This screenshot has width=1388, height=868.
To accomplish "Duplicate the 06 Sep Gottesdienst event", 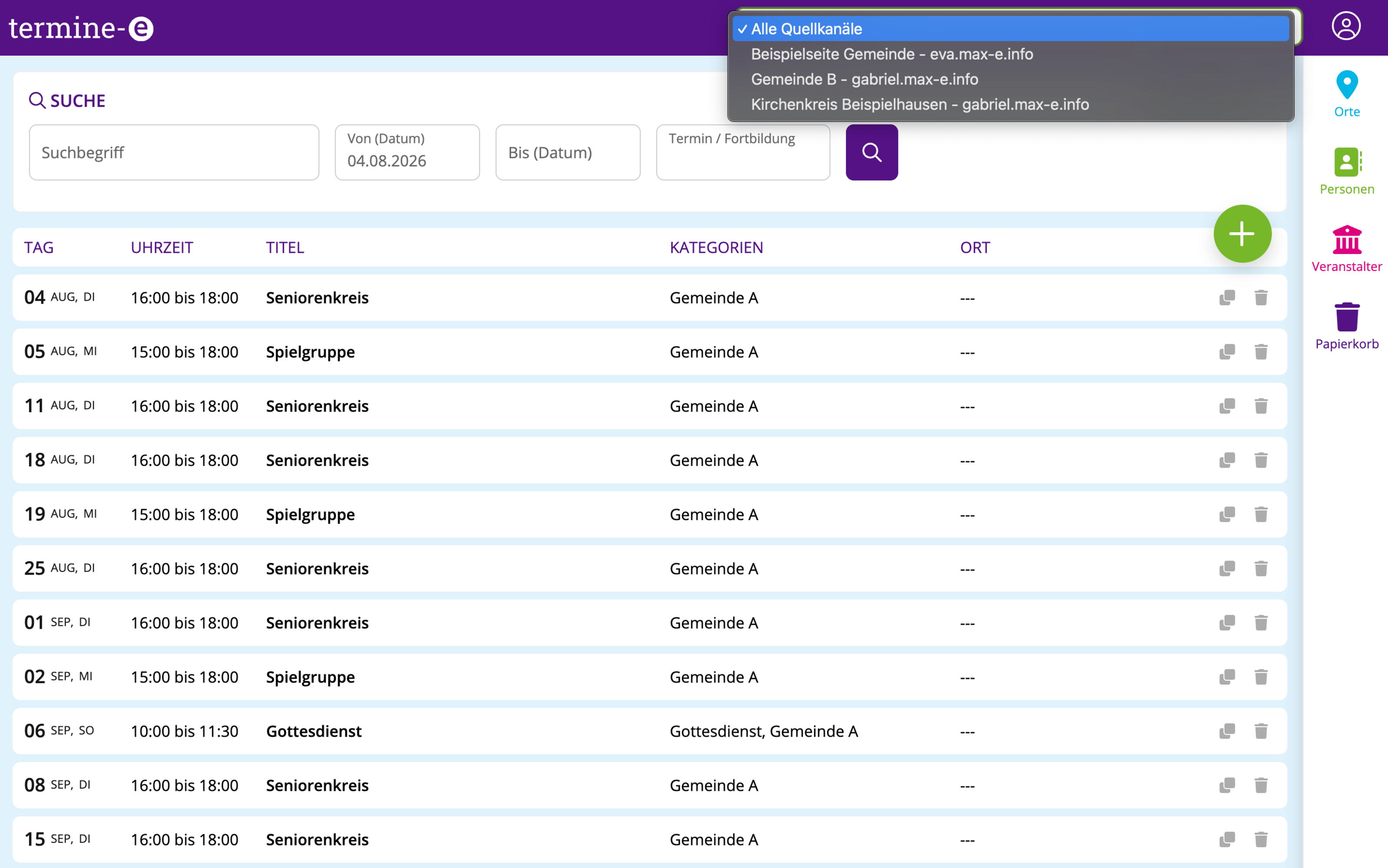I will point(1227,731).
